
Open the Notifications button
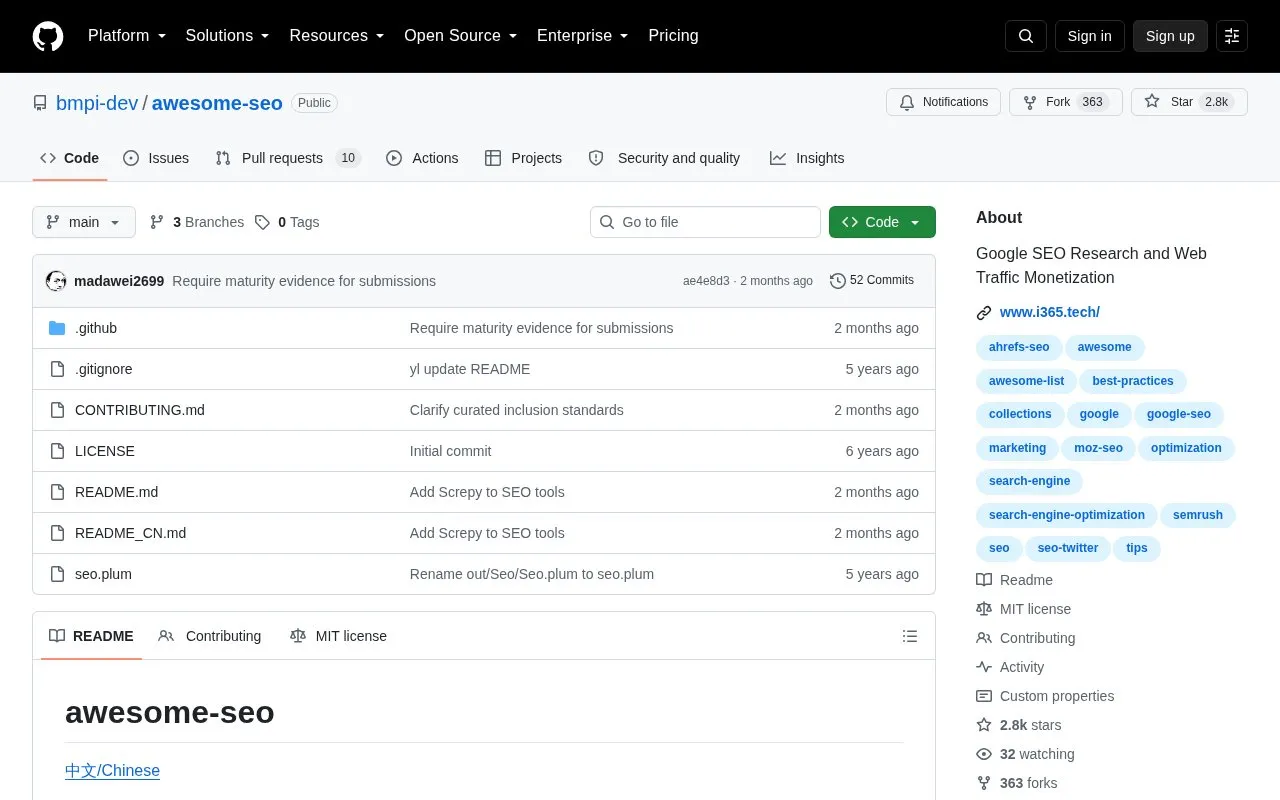tap(943, 102)
